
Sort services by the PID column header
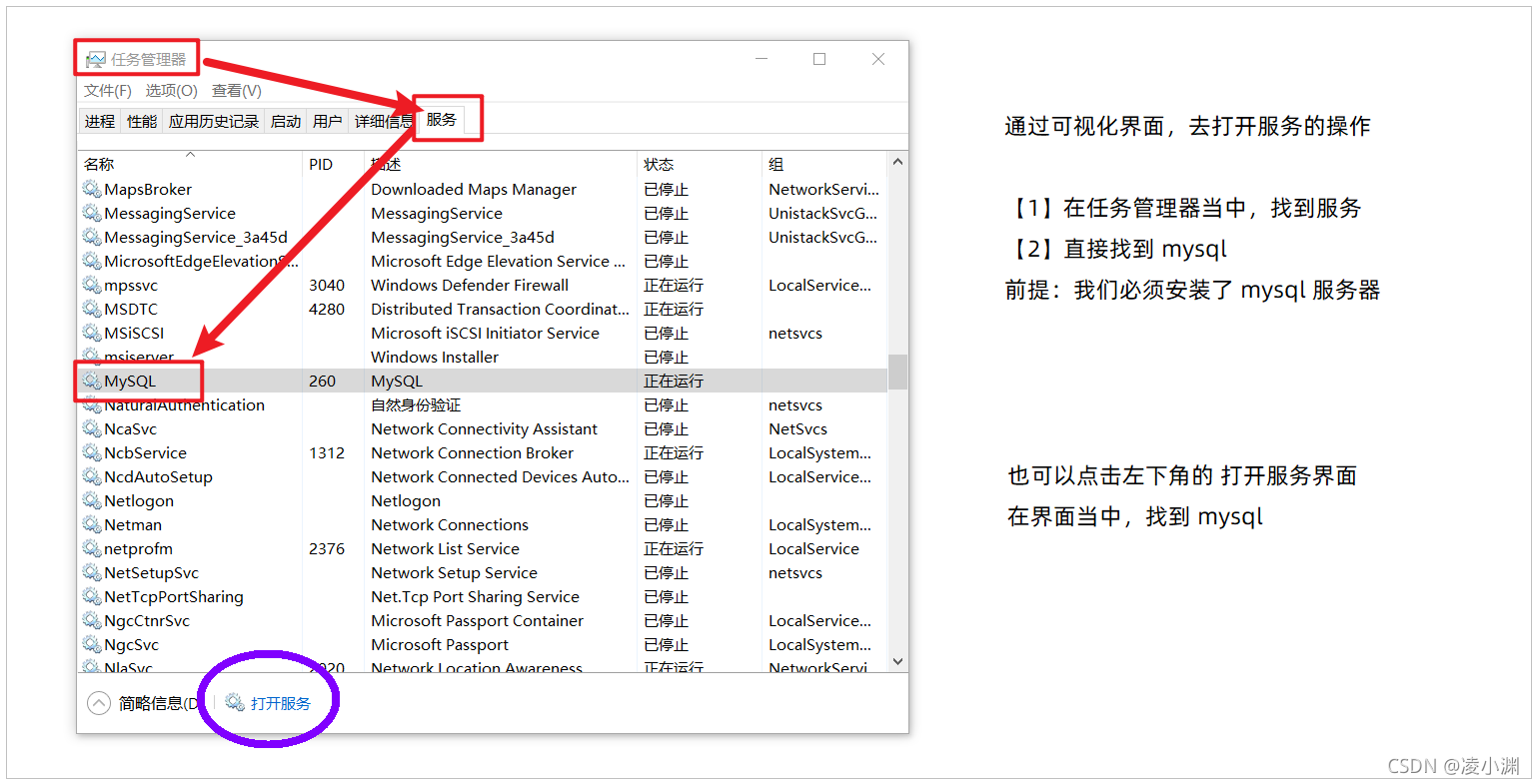[x=333, y=164]
